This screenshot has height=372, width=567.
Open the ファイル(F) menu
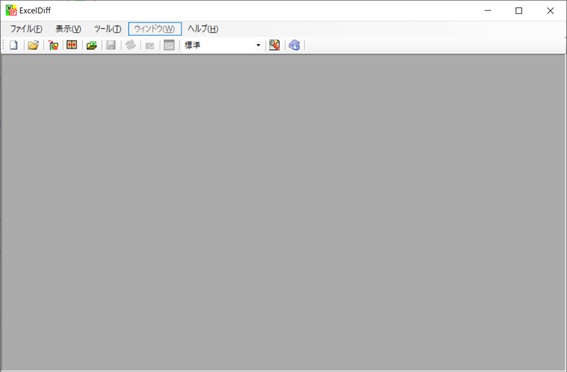pos(26,29)
